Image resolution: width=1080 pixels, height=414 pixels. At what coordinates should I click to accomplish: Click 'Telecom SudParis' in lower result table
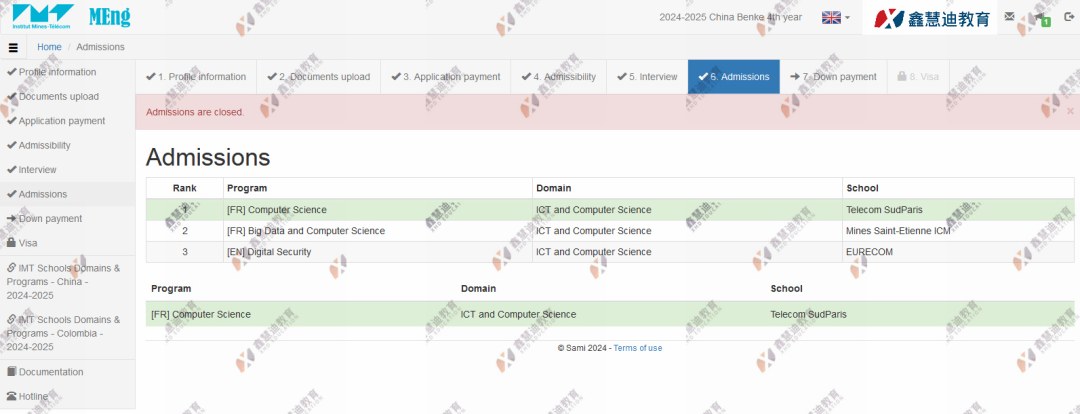[809, 314]
